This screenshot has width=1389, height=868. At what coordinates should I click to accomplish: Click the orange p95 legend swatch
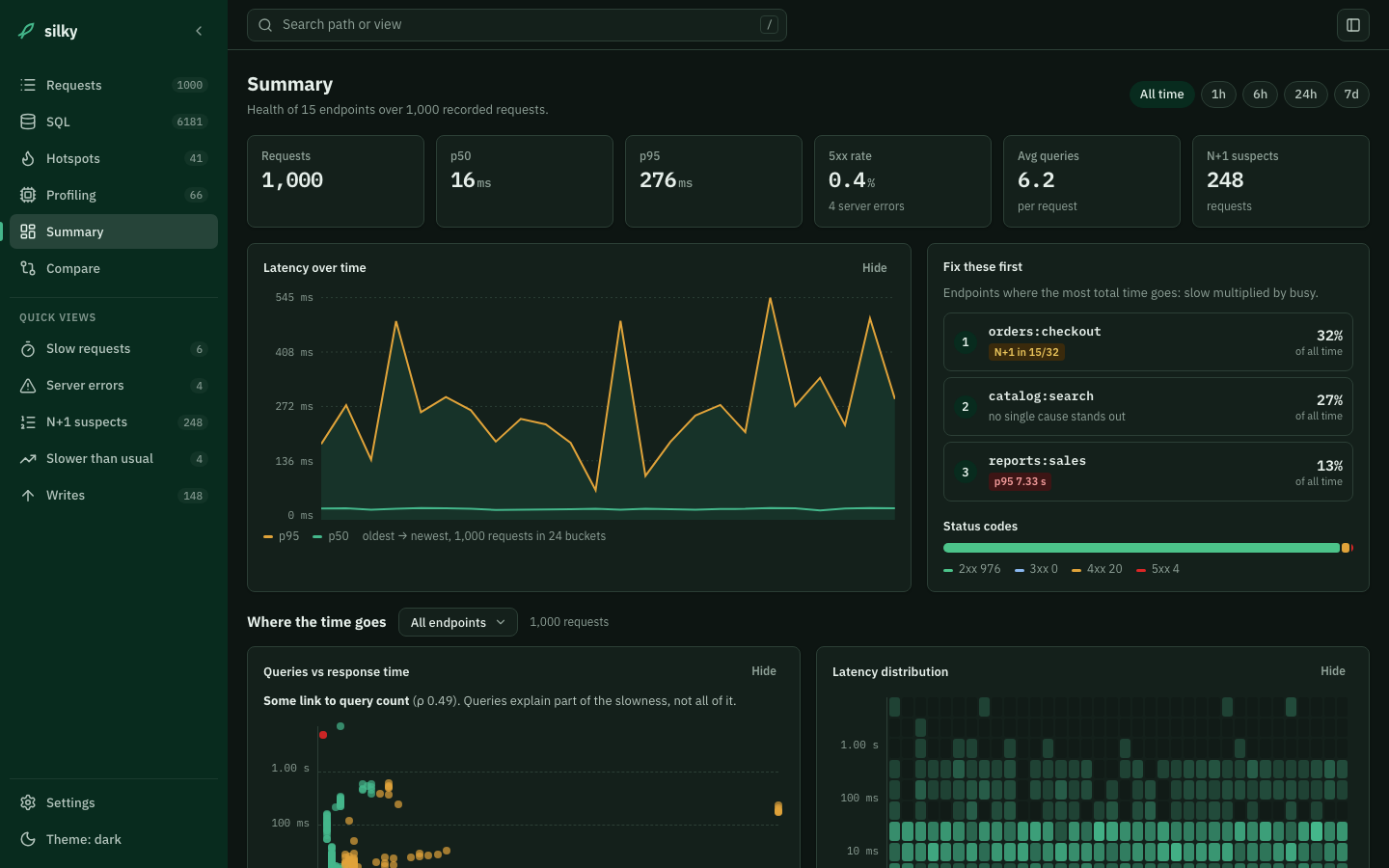pyautogui.click(x=268, y=536)
